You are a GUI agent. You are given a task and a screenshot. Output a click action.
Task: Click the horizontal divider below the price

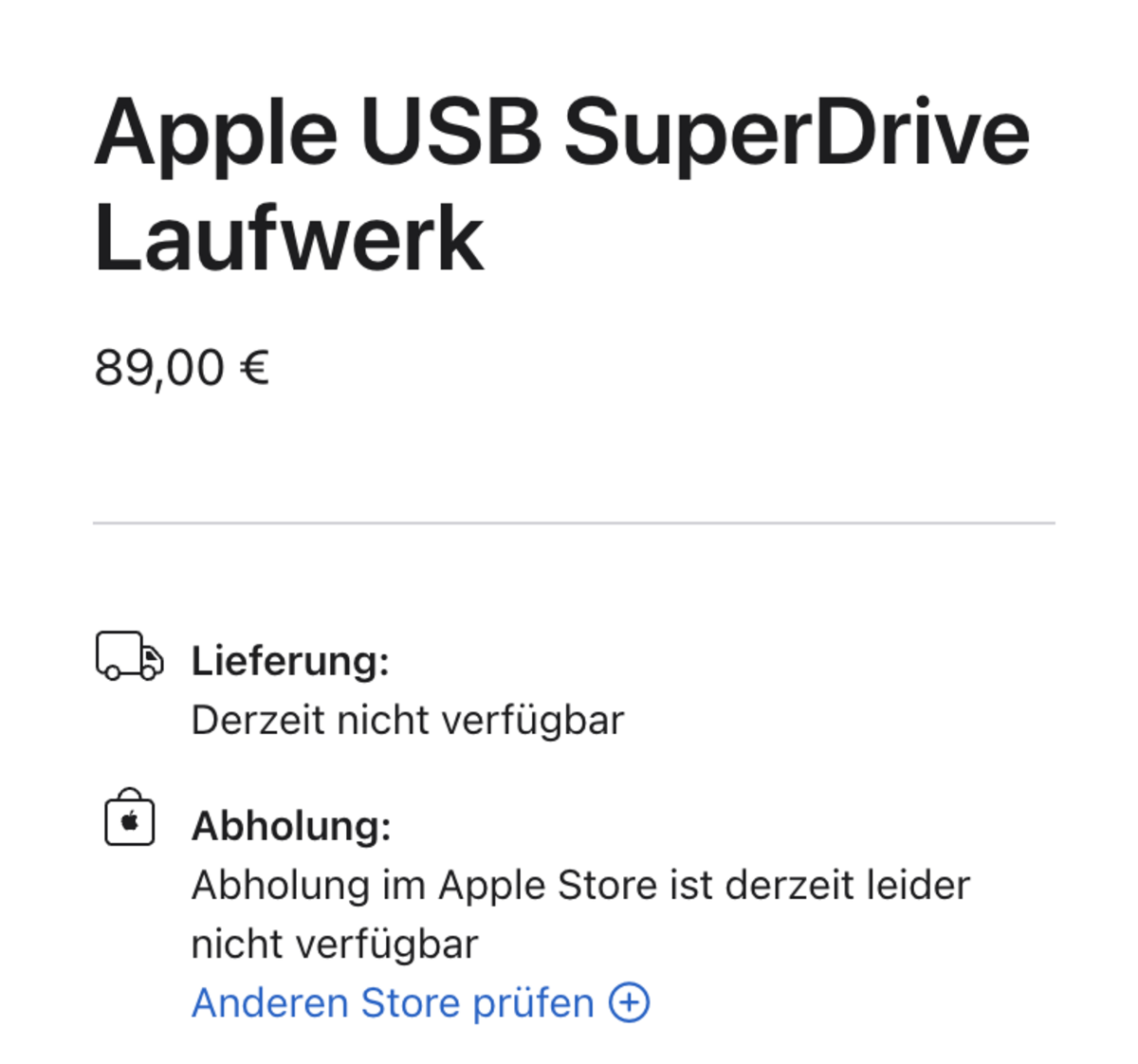pos(574,523)
